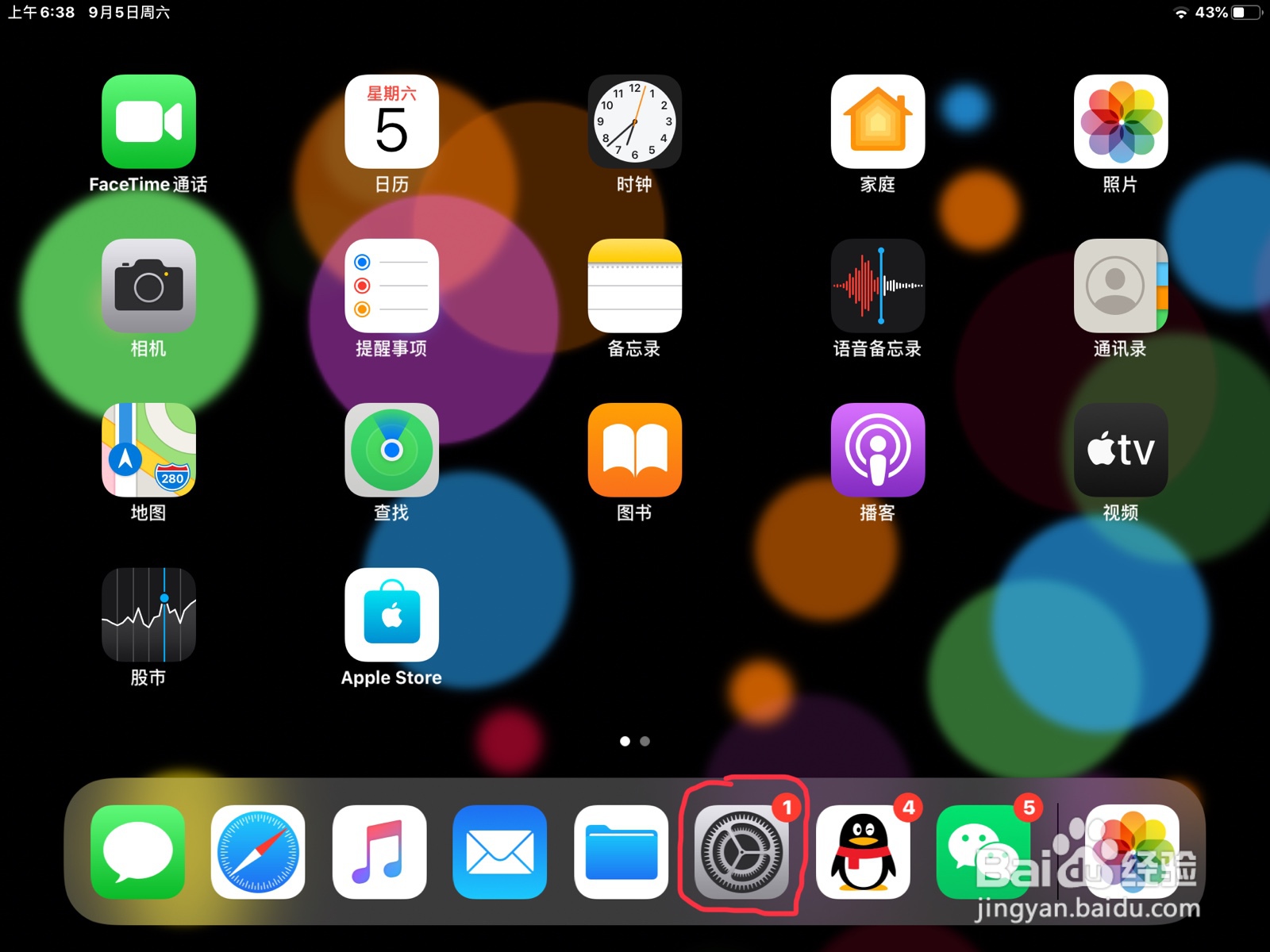The height and width of the screenshot is (952, 1270).
Task: Open the Photos (照片) app on home screen
Action: tap(1120, 121)
